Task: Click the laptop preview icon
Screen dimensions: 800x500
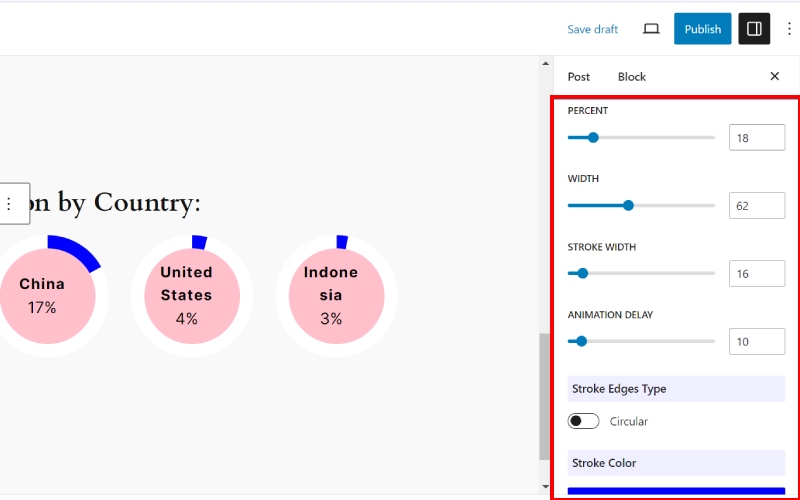Action: [651, 29]
